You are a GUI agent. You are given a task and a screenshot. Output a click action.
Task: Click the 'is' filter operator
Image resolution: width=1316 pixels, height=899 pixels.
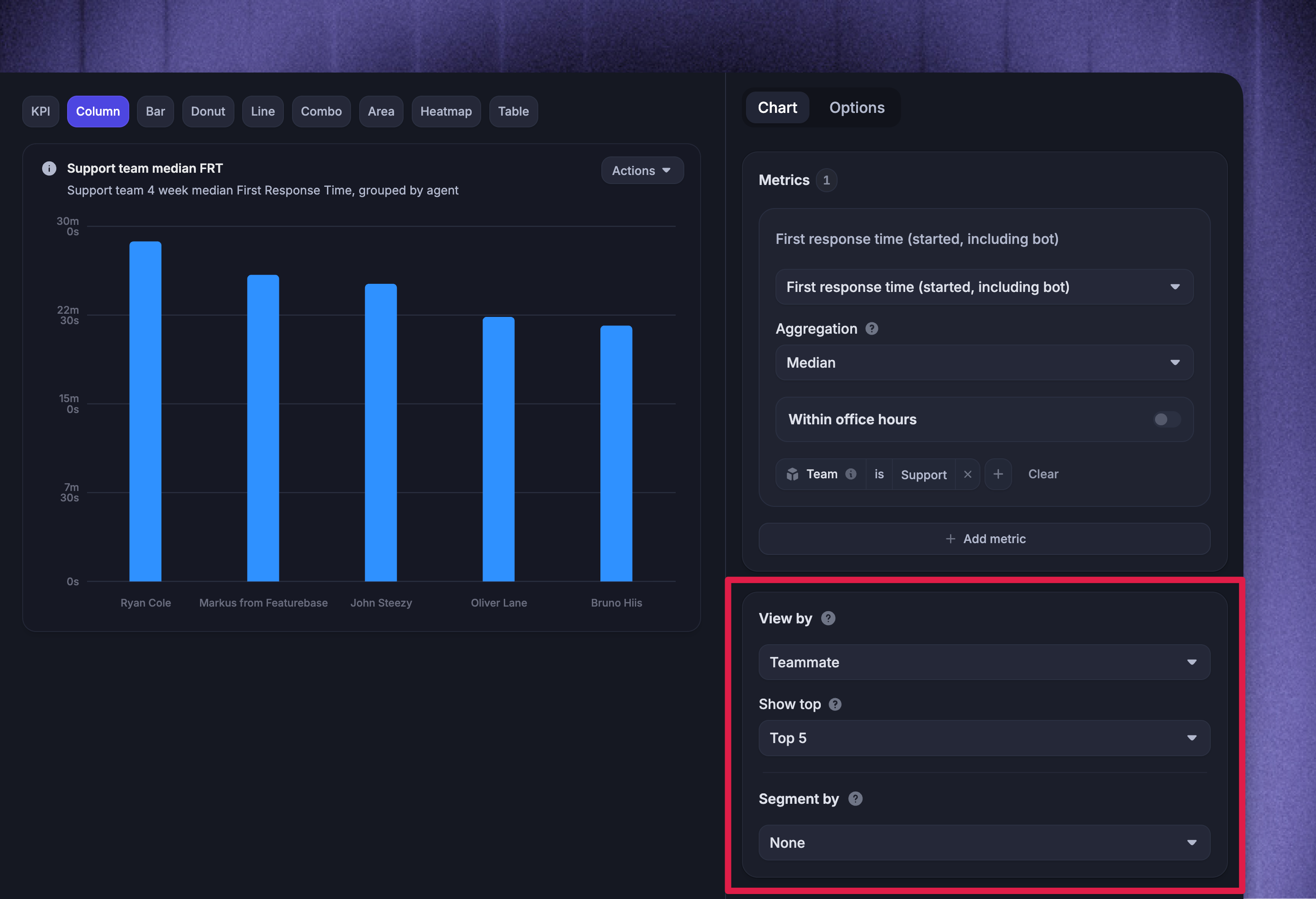coord(879,474)
